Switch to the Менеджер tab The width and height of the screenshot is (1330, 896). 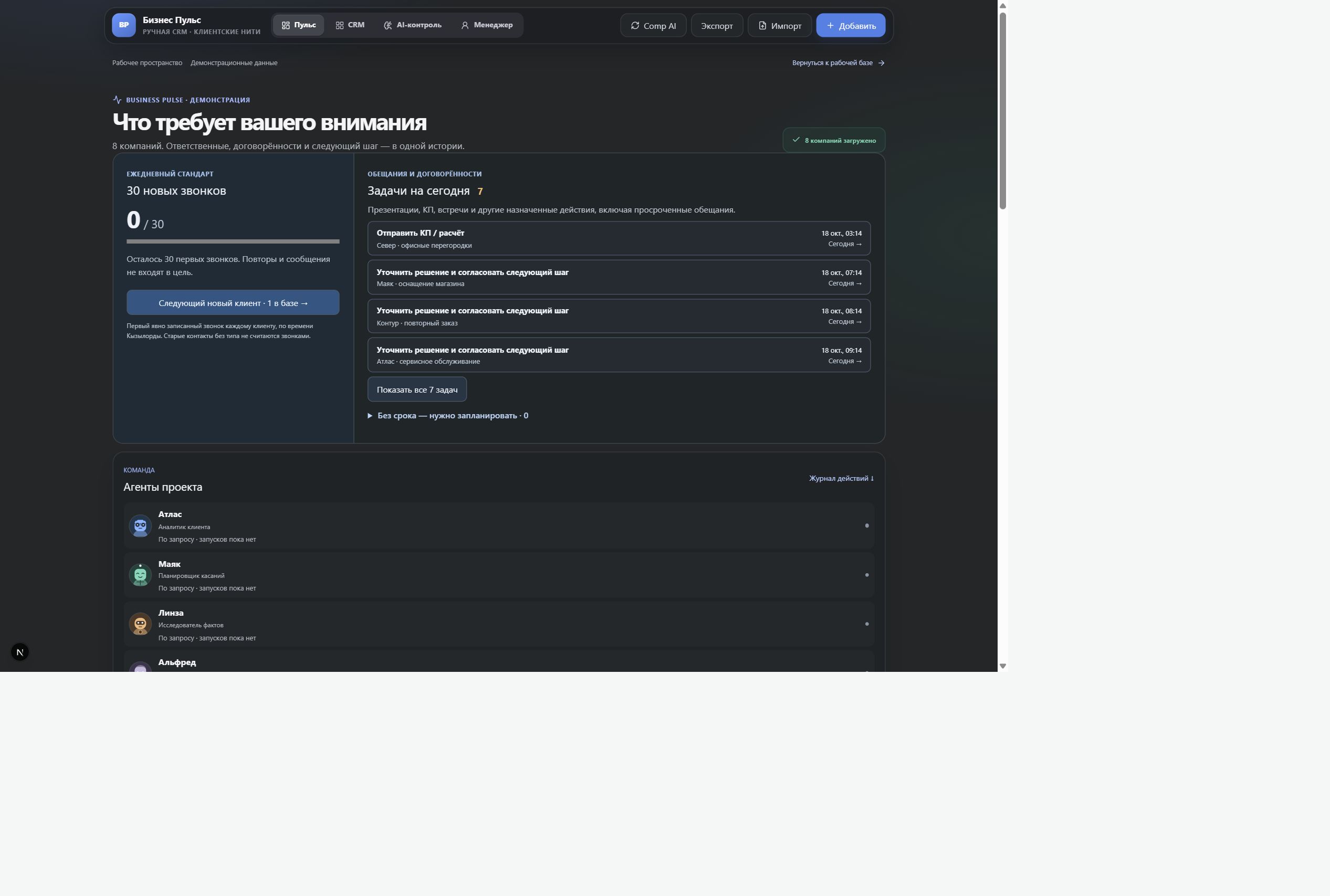click(x=487, y=25)
